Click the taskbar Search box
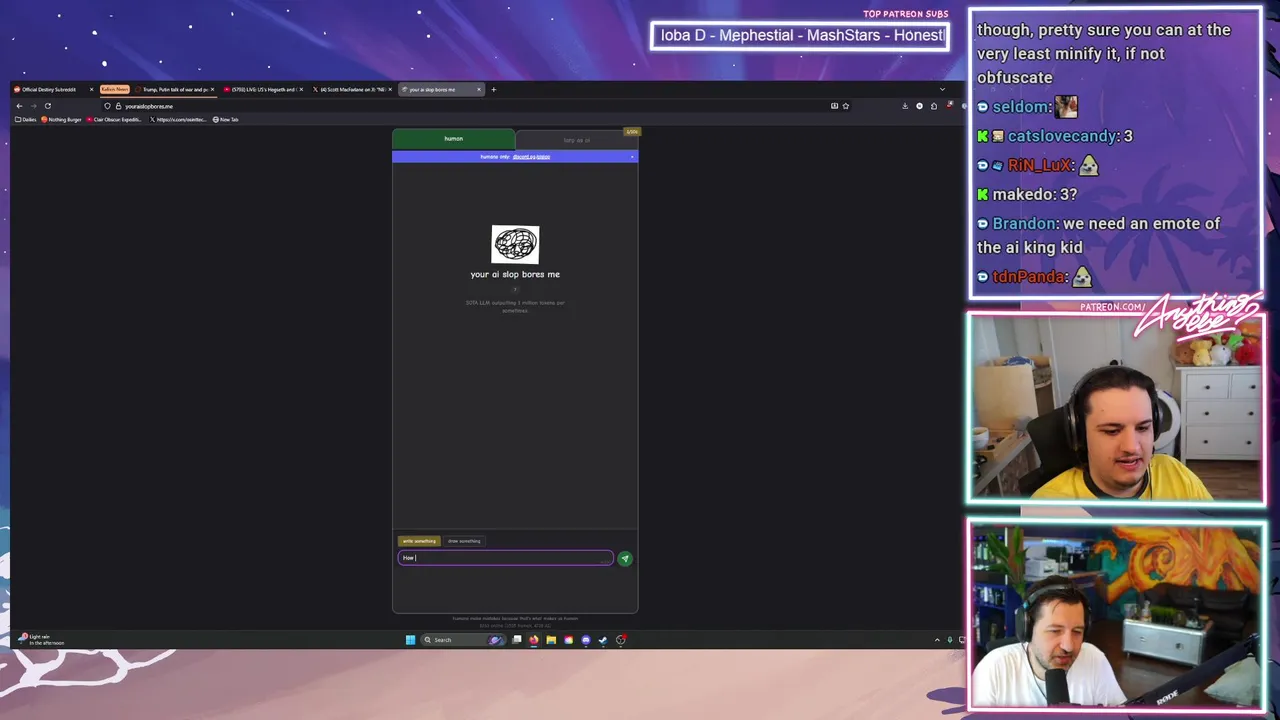Screen dimensions: 1280x720 [x=462, y=640]
